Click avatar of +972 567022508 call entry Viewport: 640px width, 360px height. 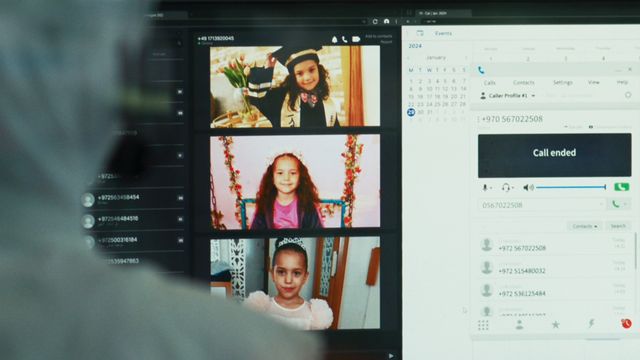(x=487, y=245)
